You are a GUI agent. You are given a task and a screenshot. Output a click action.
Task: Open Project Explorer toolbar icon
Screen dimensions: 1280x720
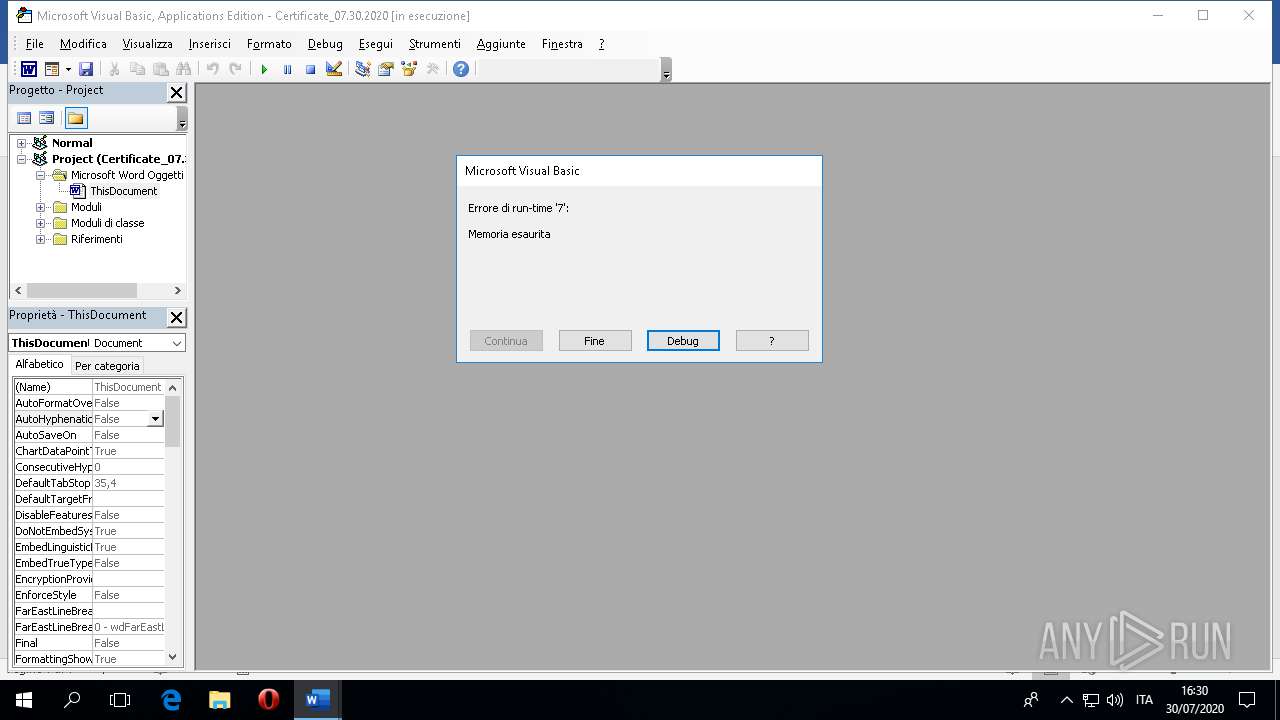pyautogui.click(x=362, y=69)
